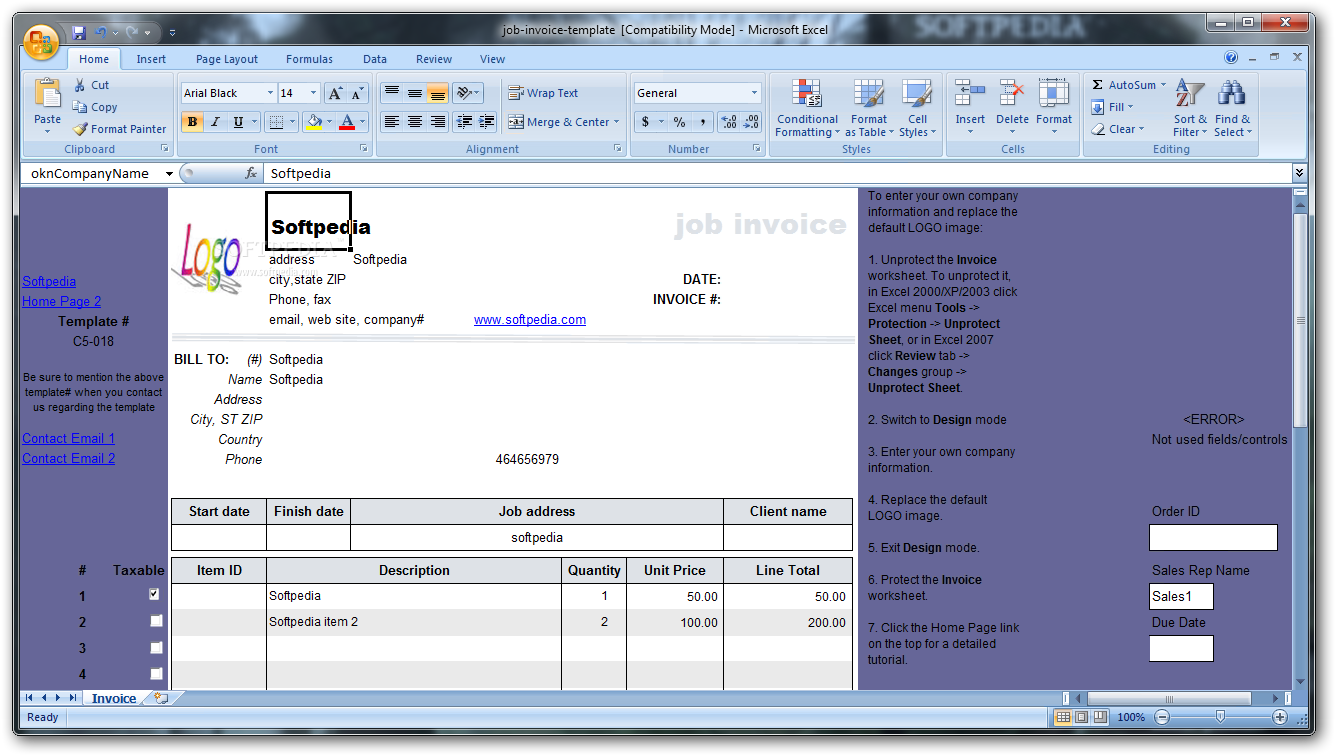The height and width of the screenshot is (756, 1336).
Task: Open the Insert ribbon tab
Action: [x=151, y=59]
